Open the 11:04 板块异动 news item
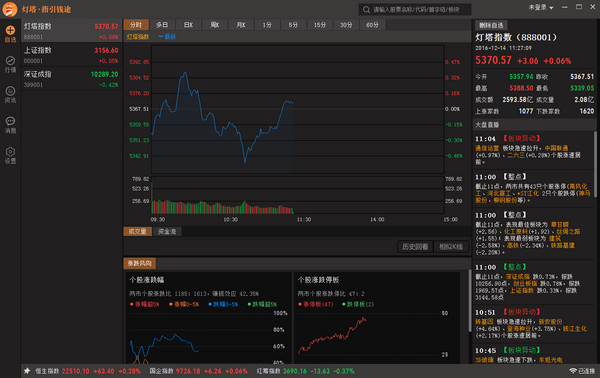 tap(533, 150)
